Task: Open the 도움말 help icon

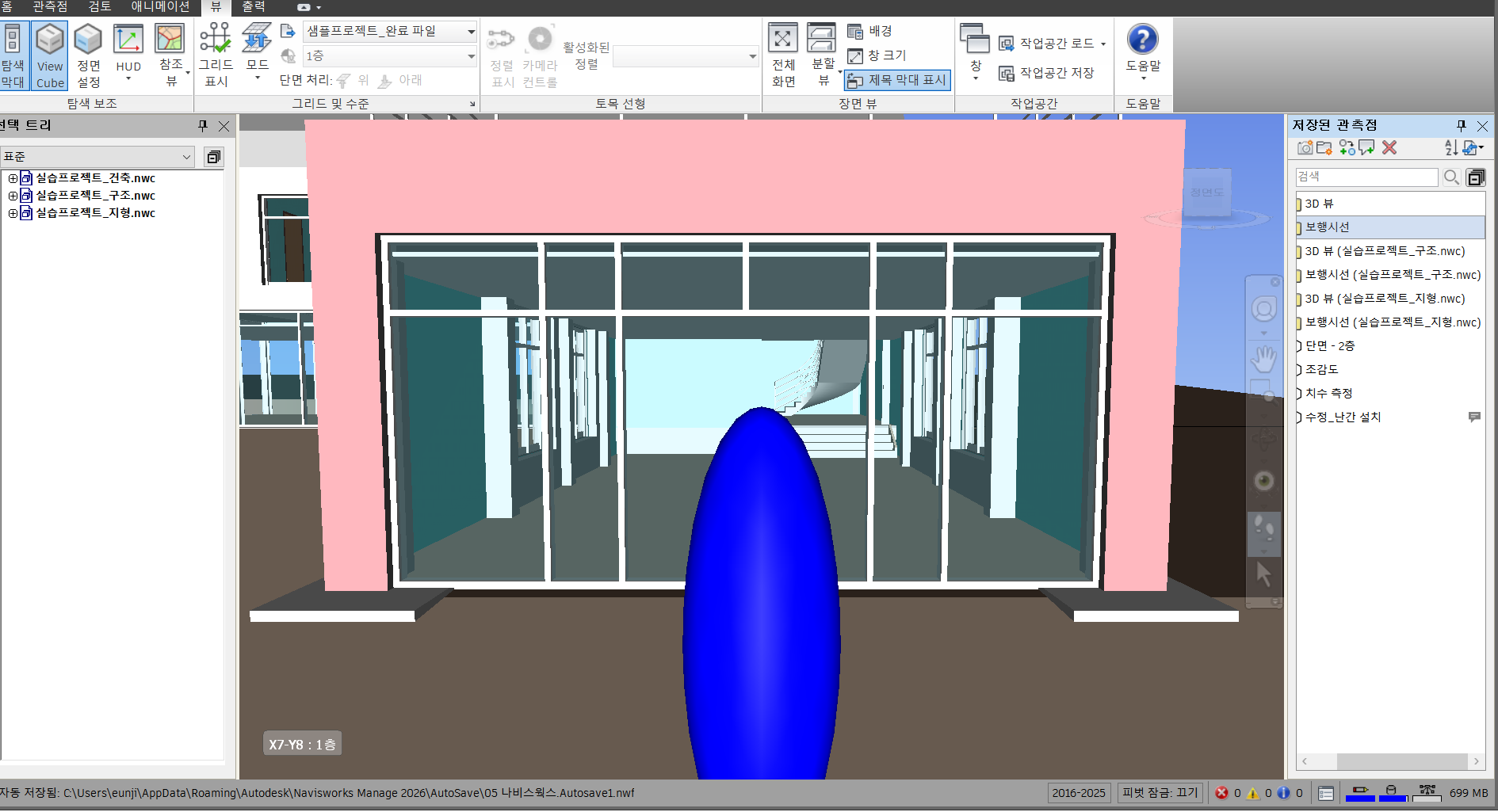Action: (1142, 48)
